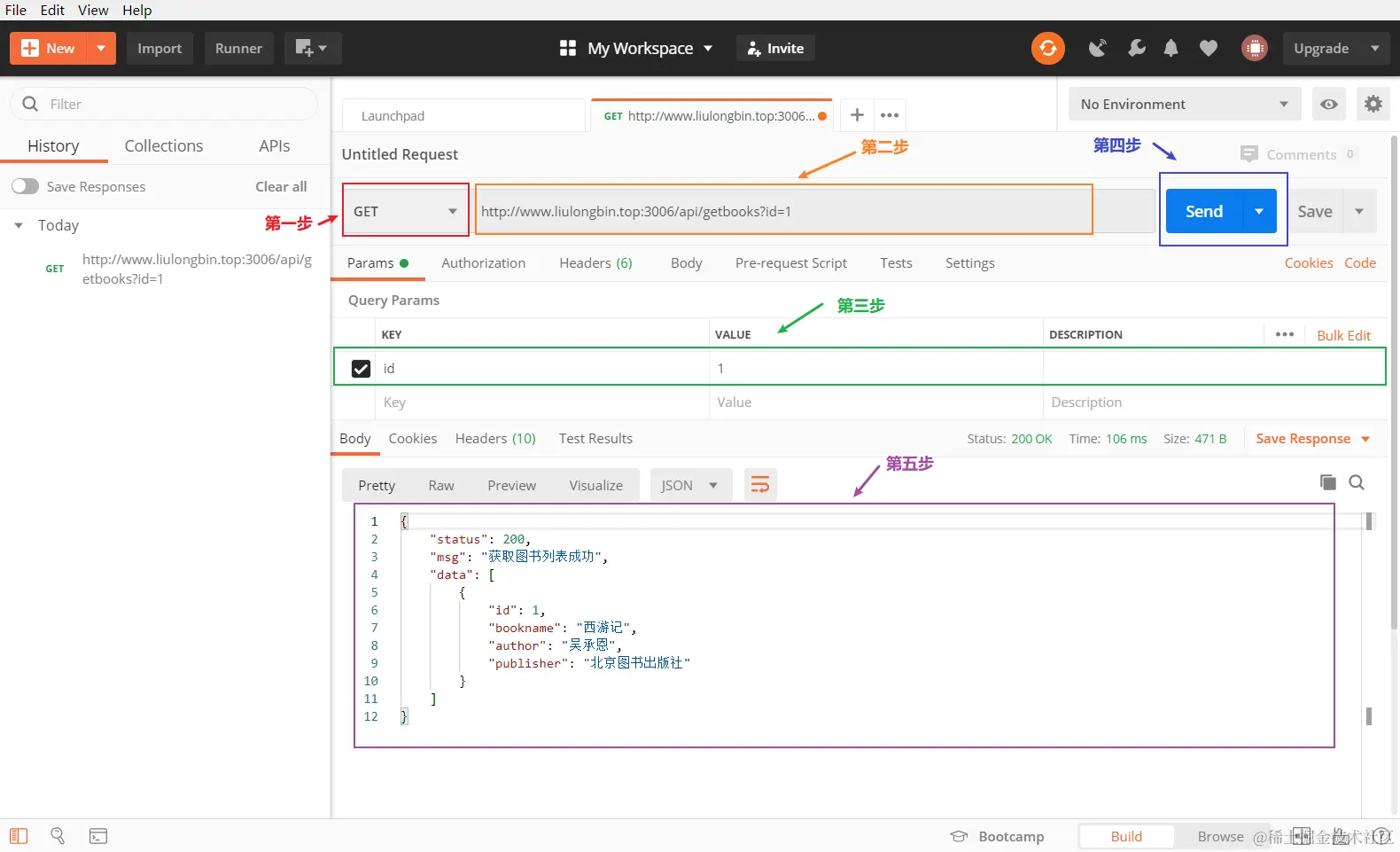The width and height of the screenshot is (1400, 852).
Task: Open the environment quick look eye
Action: (1328, 104)
